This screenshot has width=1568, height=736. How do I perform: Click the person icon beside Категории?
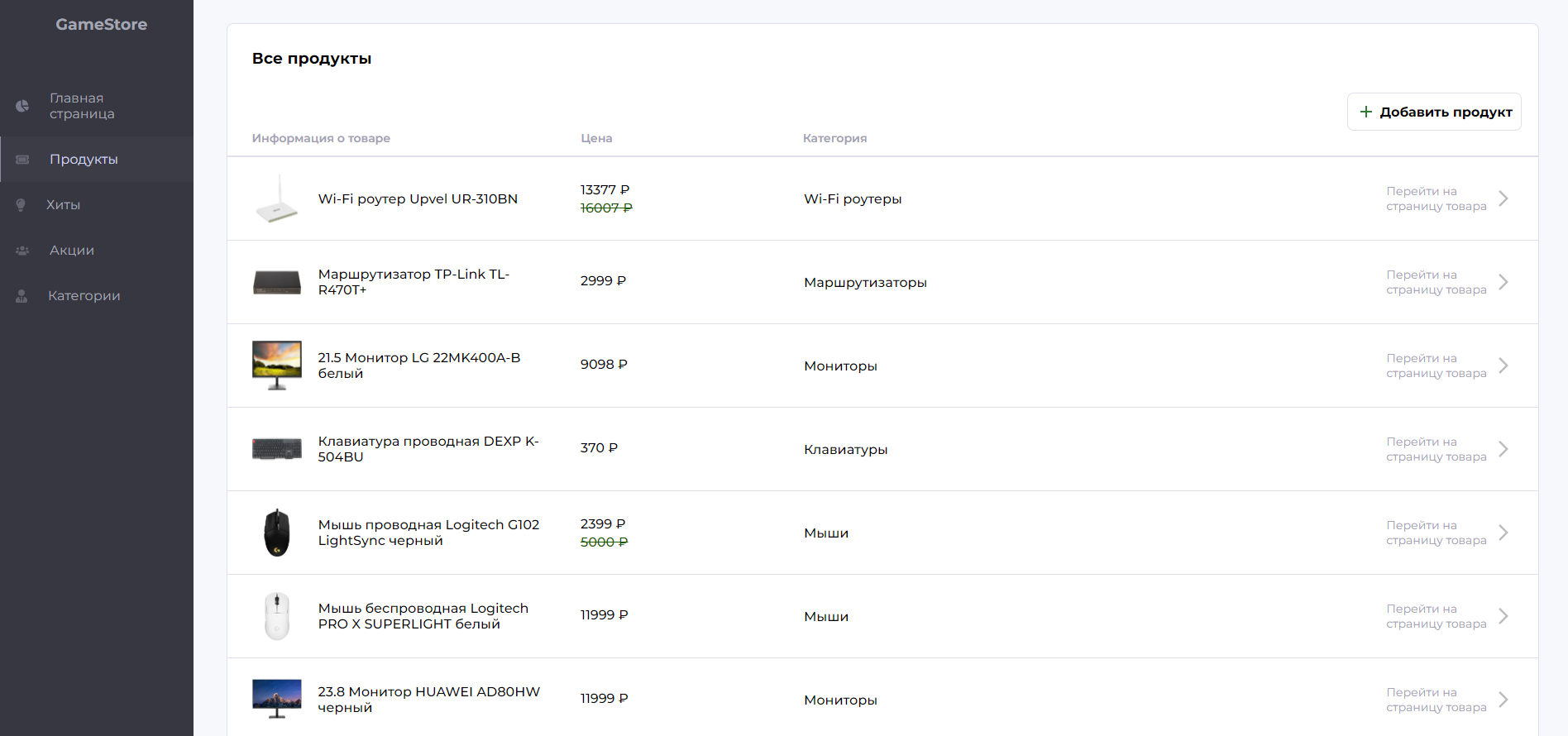[x=22, y=296]
